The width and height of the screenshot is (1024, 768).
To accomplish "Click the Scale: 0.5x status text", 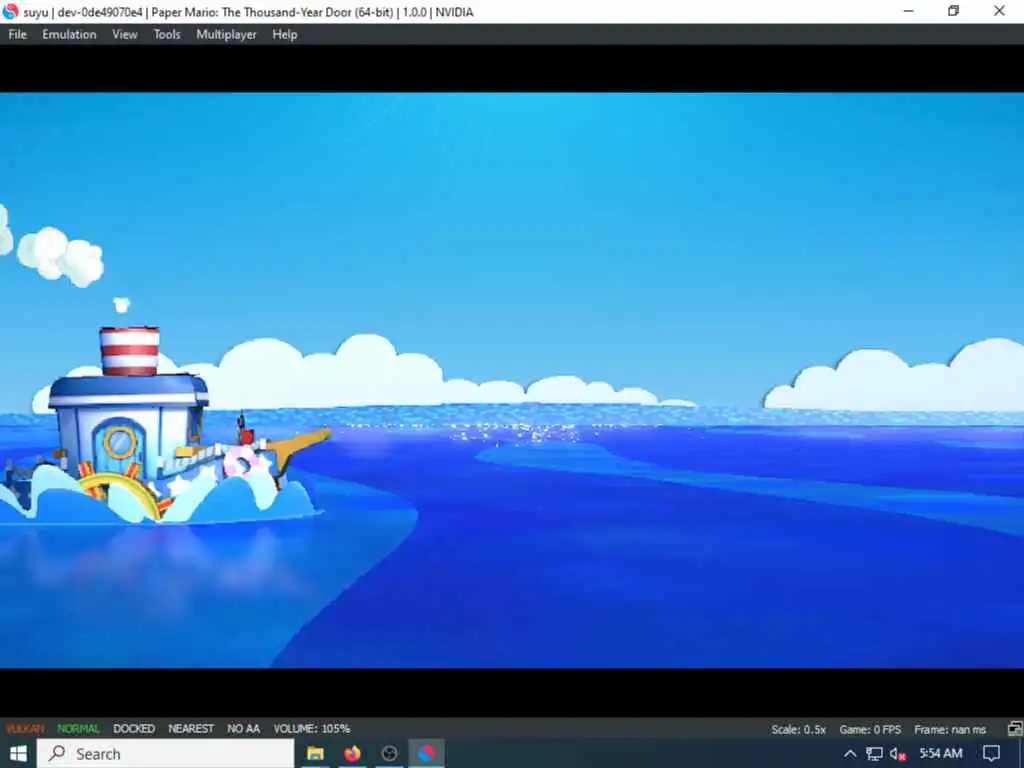I will [798, 729].
